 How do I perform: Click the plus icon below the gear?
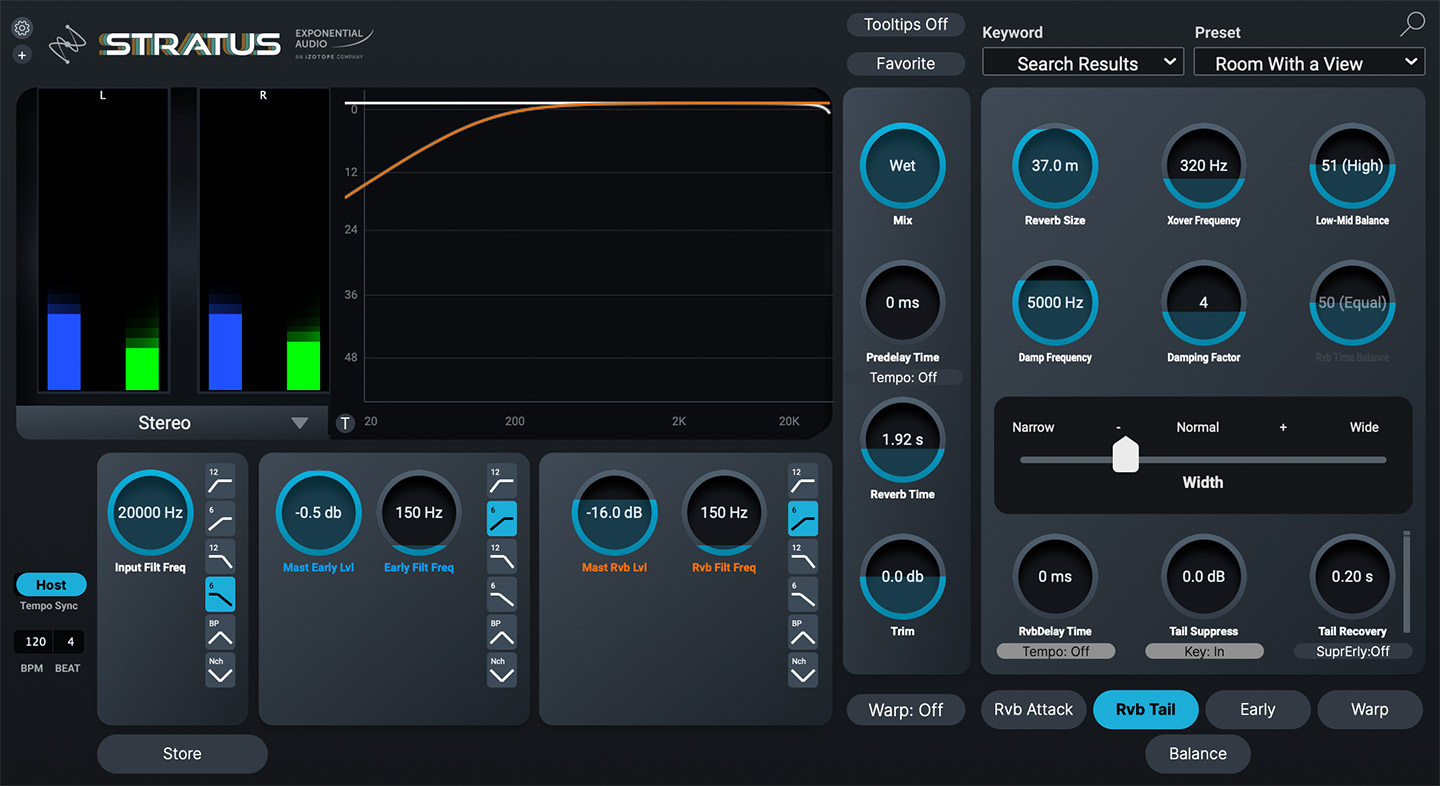click(22, 55)
